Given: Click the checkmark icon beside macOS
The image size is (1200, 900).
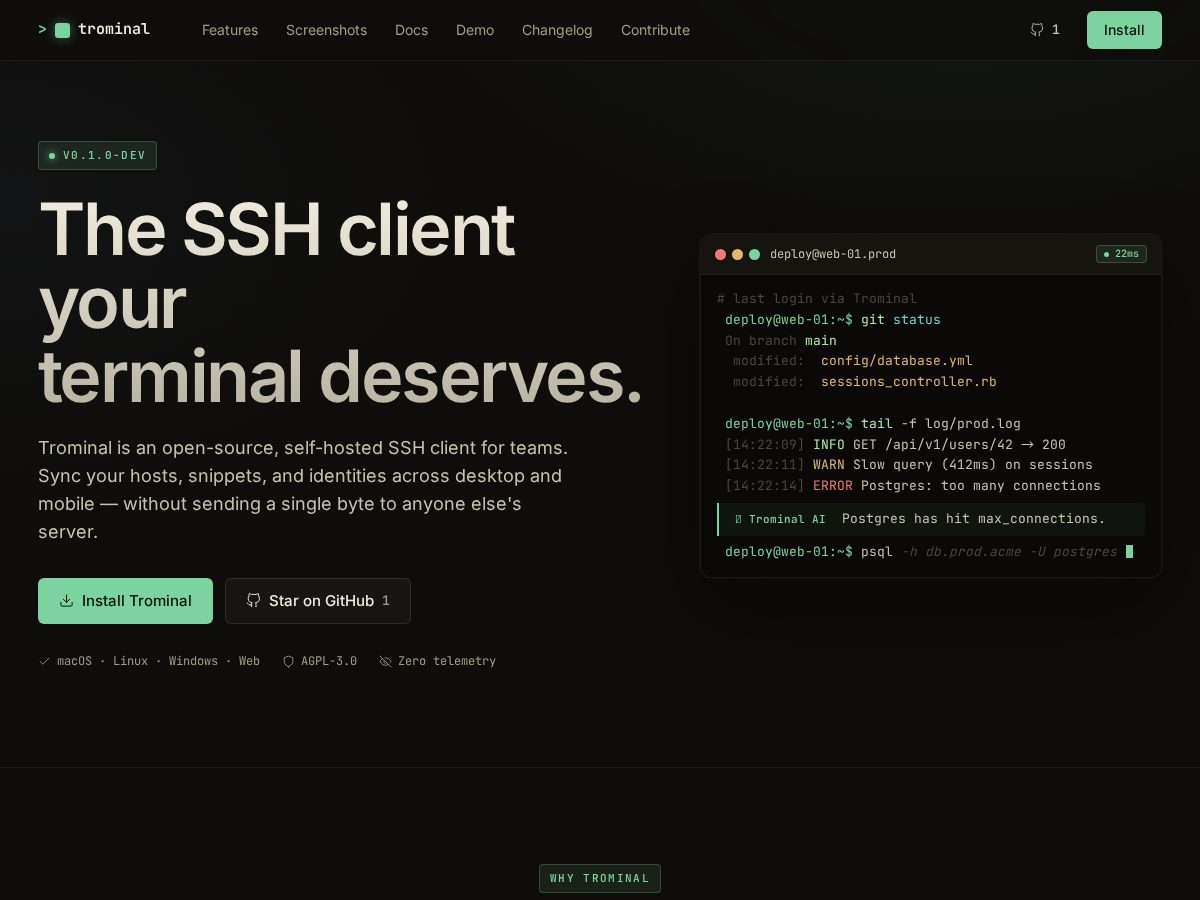Looking at the screenshot, I should pyautogui.click(x=44, y=661).
